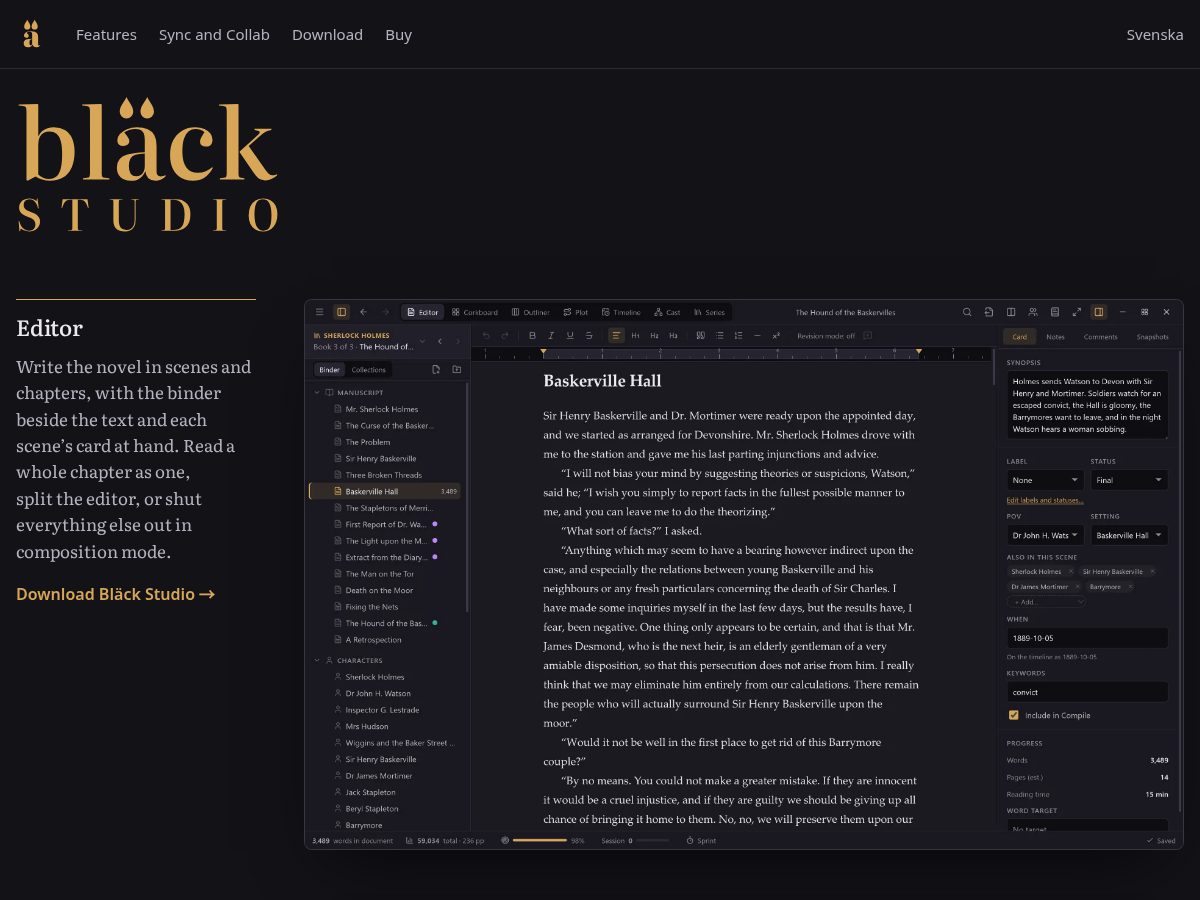1200x900 pixels.
Task: Apply superscript formatting
Action: 776,335
